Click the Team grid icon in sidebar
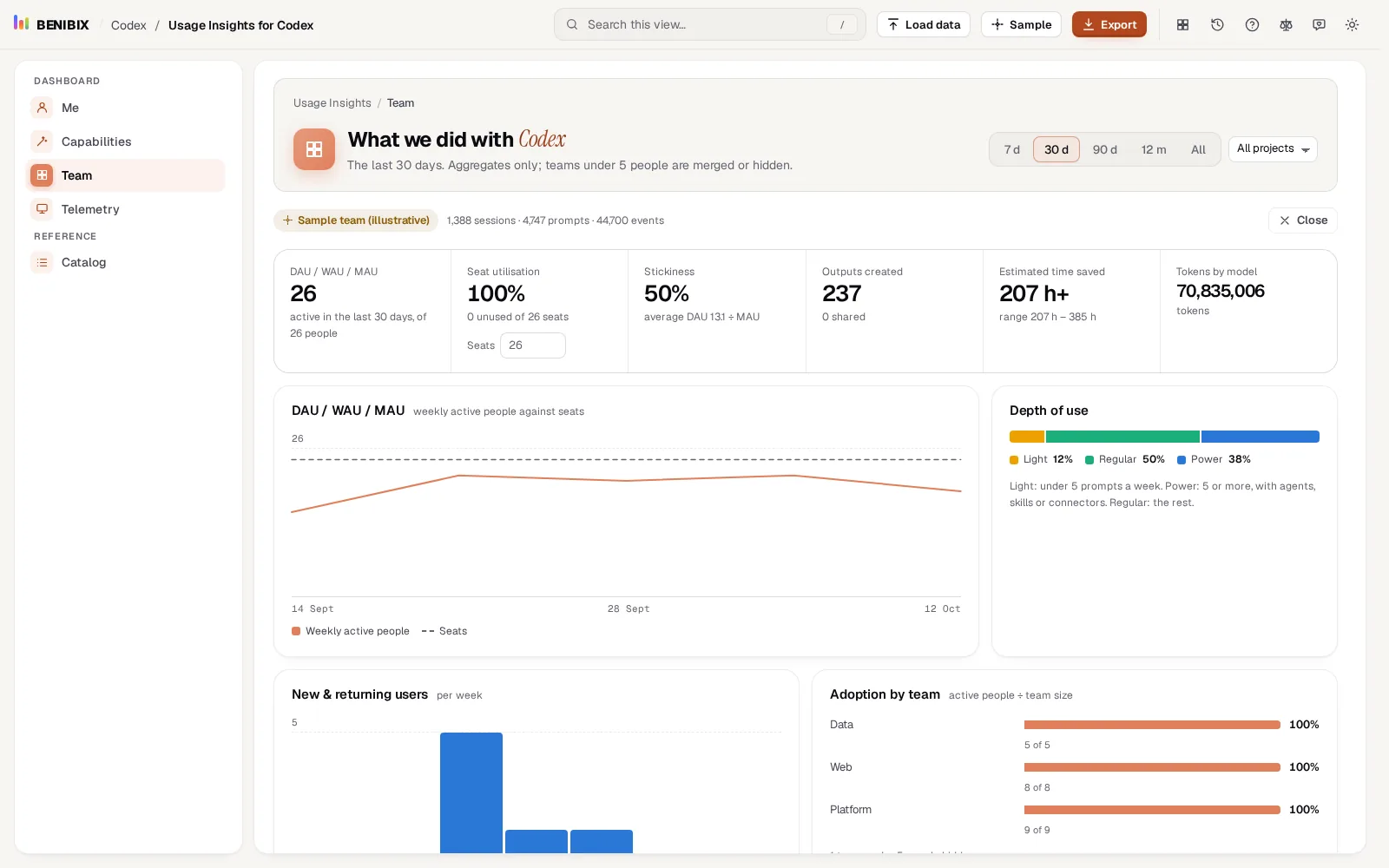Image resolution: width=1389 pixels, height=868 pixels. [42, 175]
